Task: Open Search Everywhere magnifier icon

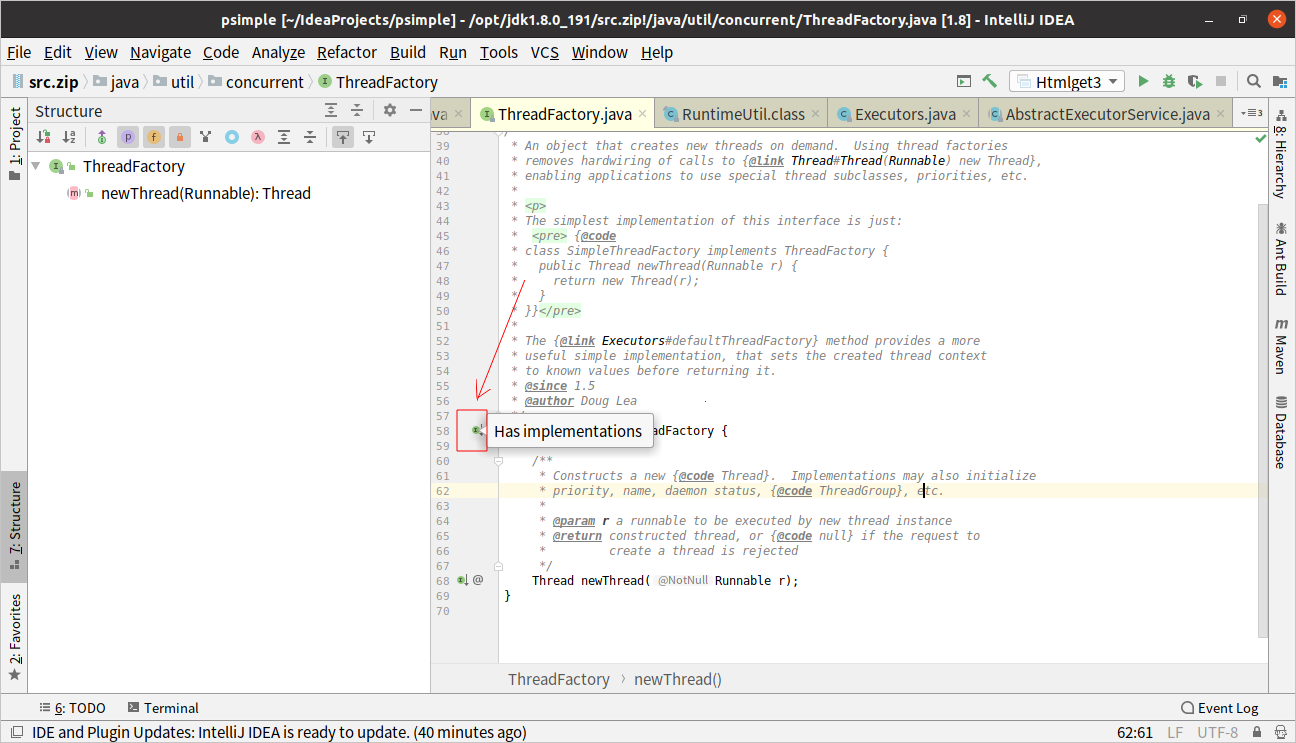Action: click(1253, 82)
